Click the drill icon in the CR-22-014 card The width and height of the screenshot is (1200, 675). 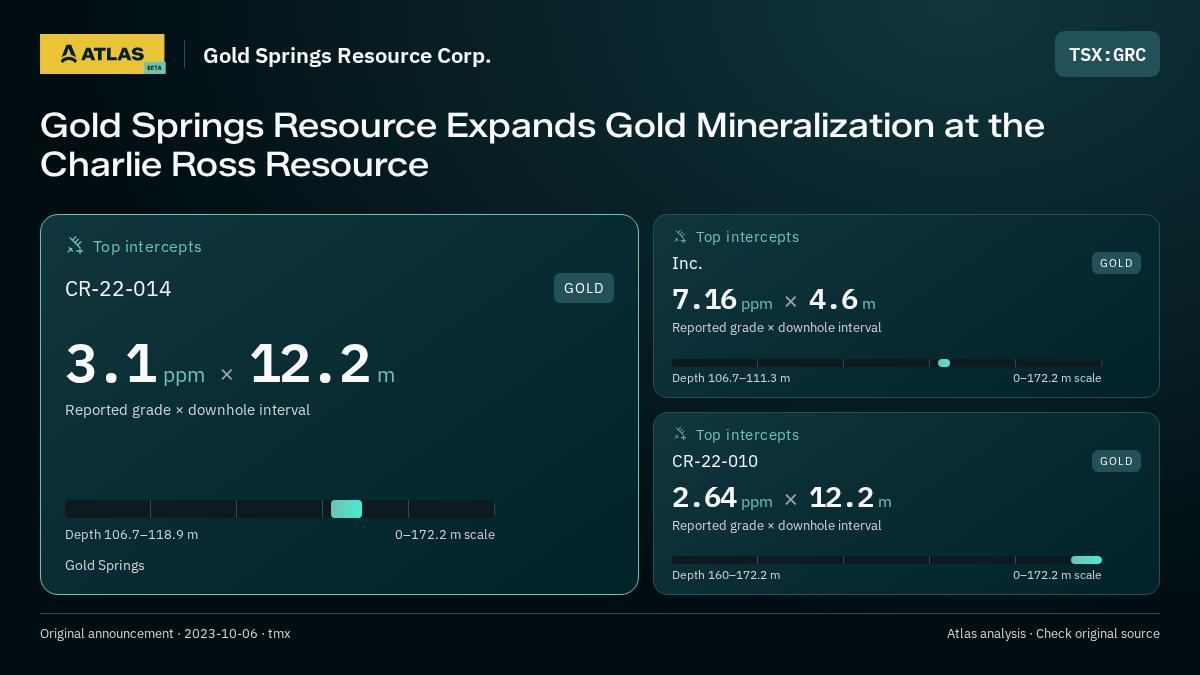point(75,245)
